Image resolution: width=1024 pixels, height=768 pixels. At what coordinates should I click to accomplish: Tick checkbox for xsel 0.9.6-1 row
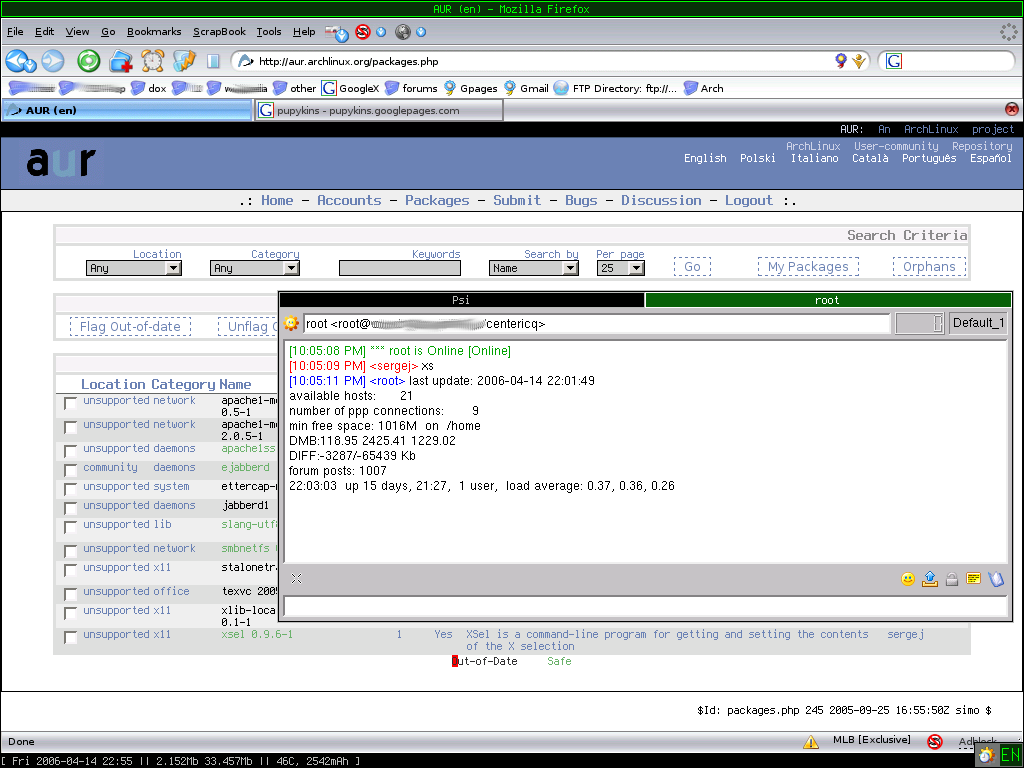tap(71, 638)
